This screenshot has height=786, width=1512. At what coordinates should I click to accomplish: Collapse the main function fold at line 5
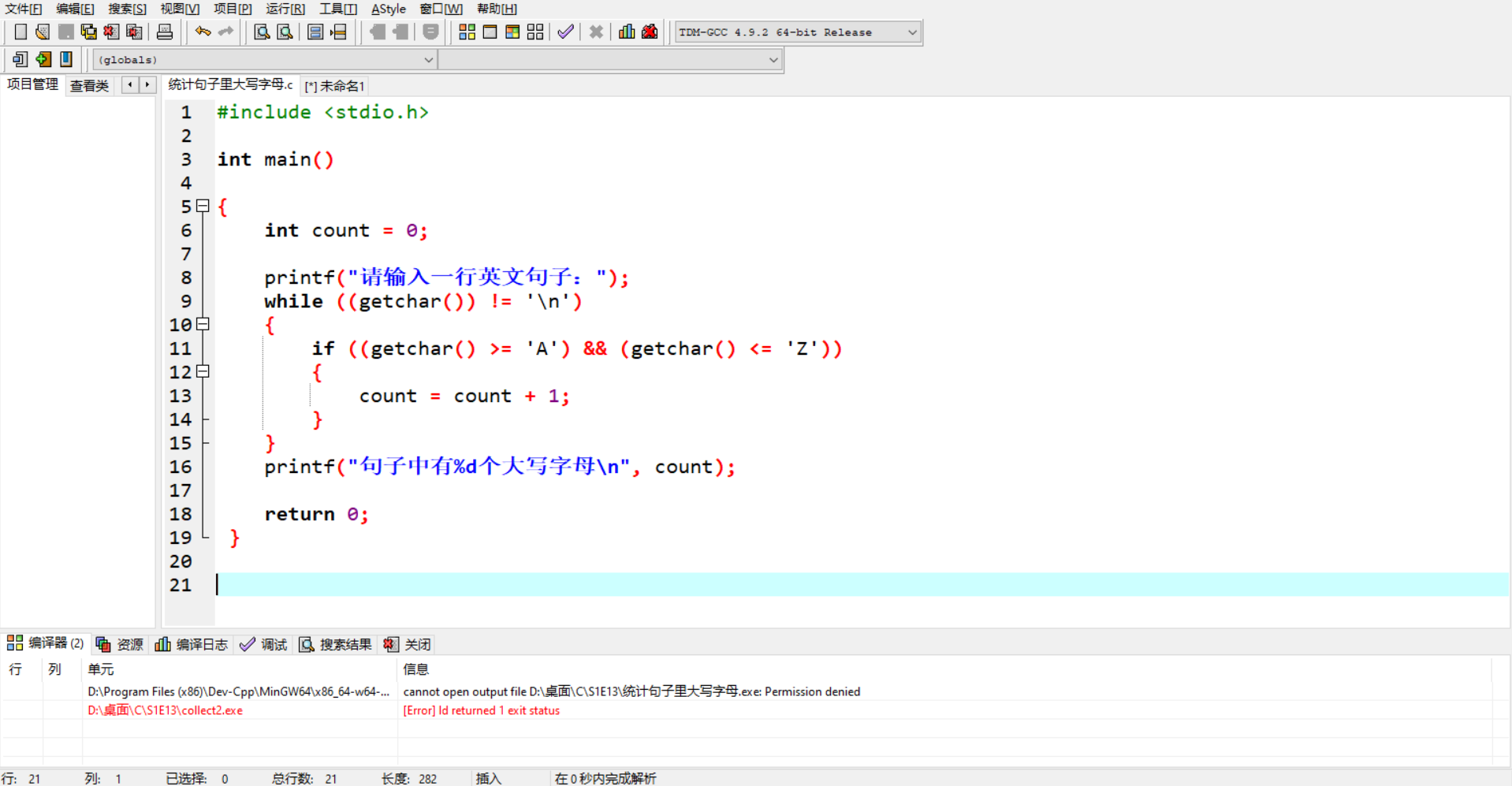203,206
